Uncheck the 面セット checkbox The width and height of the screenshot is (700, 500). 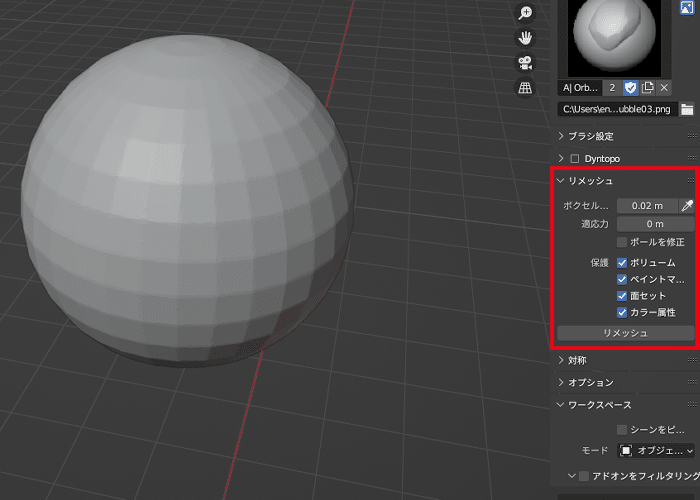[x=621, y=296]
